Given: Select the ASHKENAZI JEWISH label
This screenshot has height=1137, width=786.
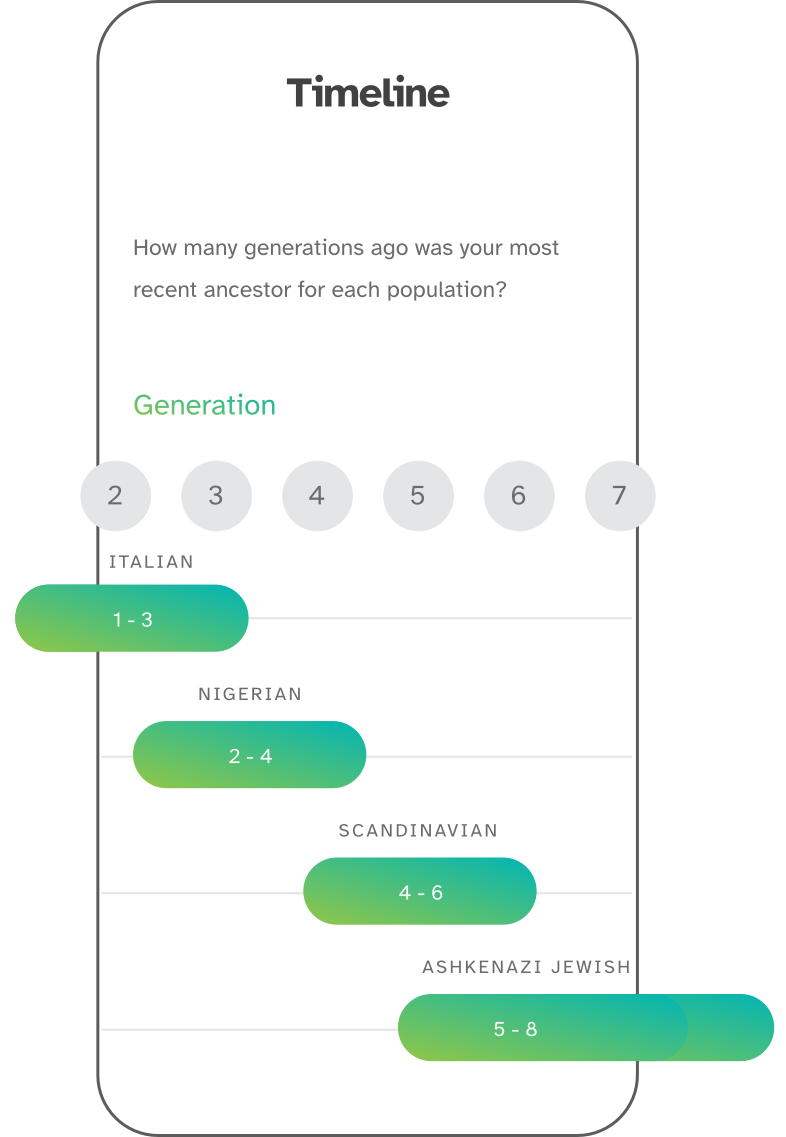Looking at the screenshot, I should pyautogui.click(x=526, y=967).
